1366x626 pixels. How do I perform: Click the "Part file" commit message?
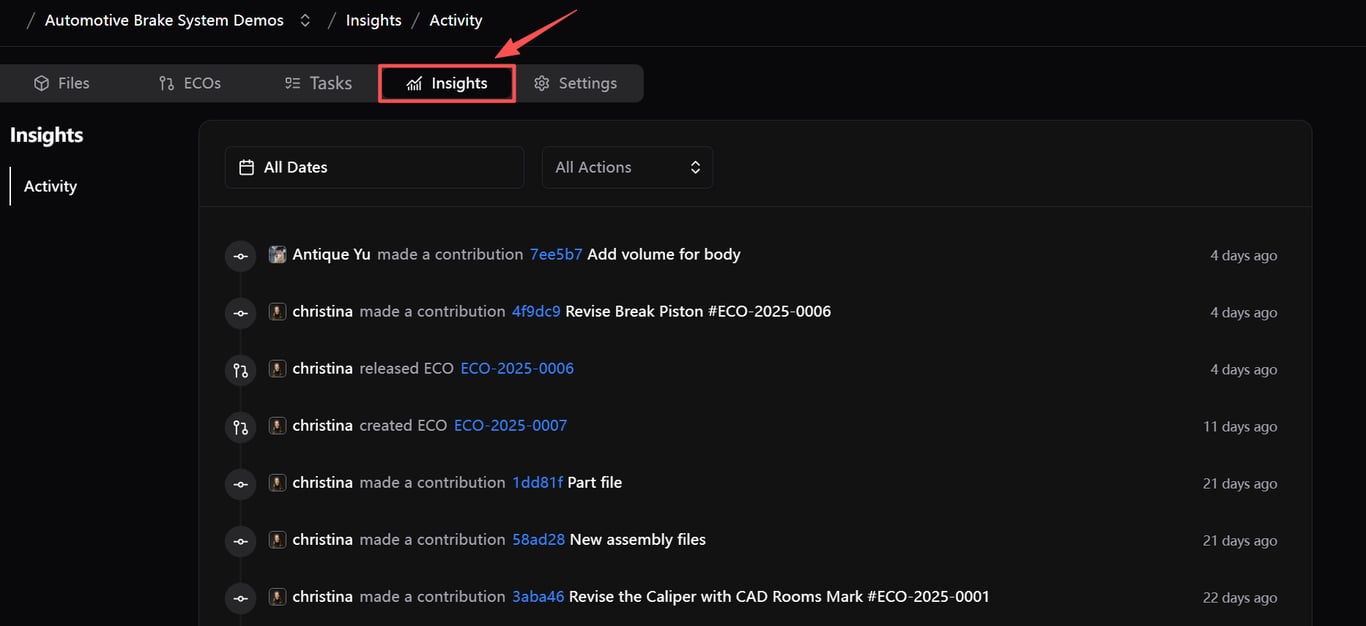595,482
